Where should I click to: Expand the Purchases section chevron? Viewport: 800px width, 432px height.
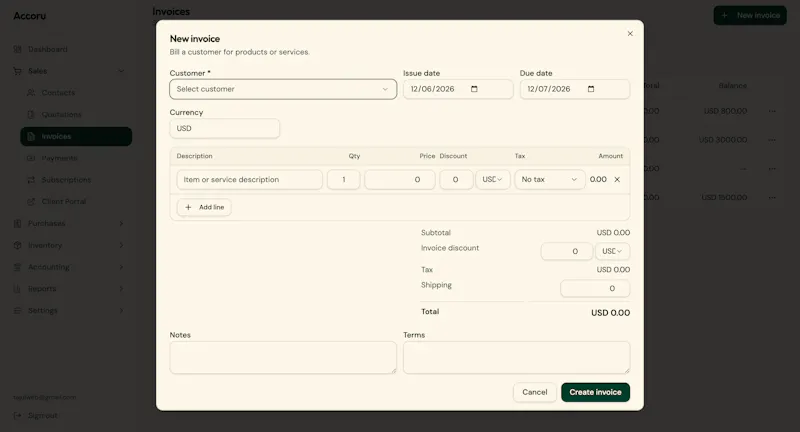(121, 223)
